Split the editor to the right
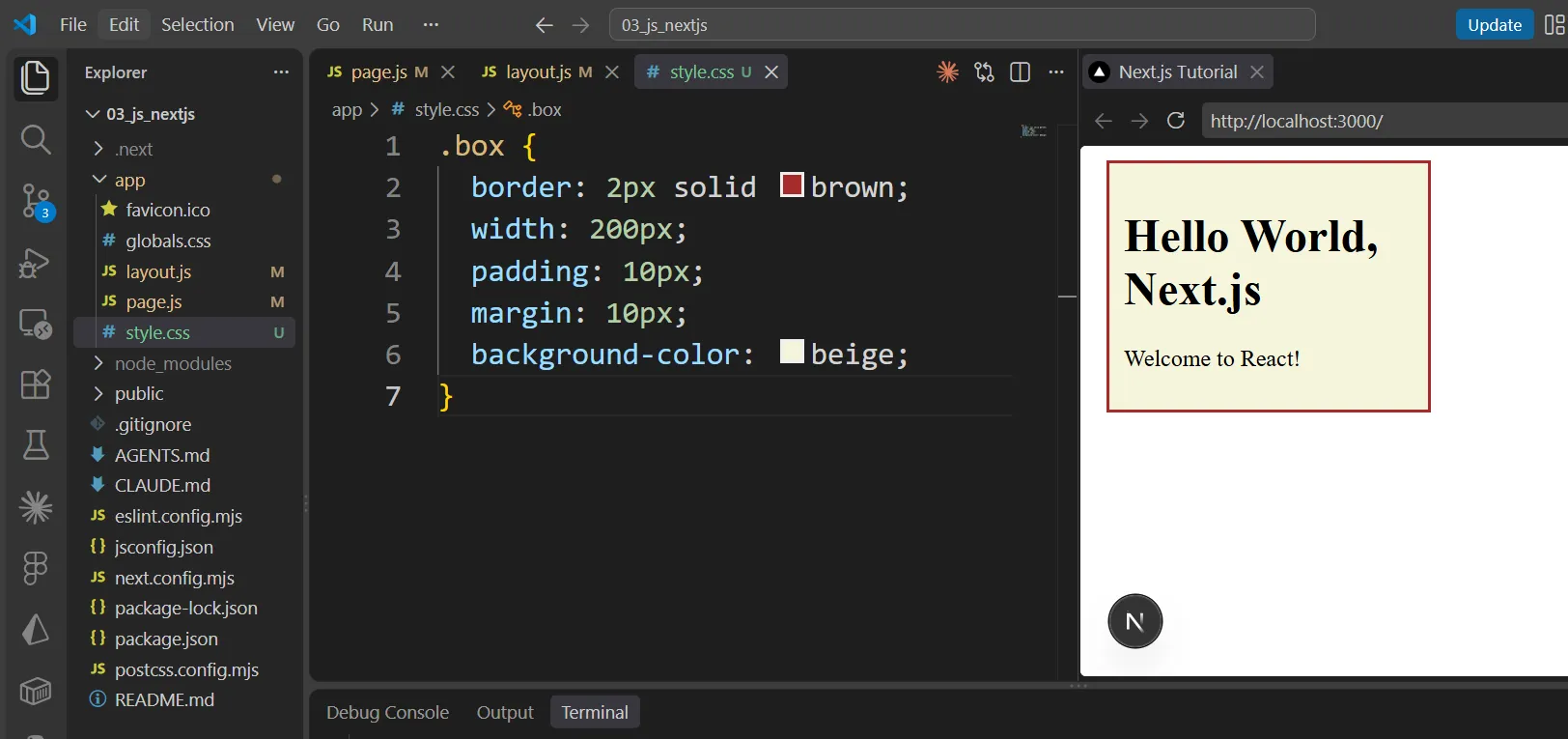Image resolution: width=1568 pixels, height=739 pixels. tap(1020, 71)
